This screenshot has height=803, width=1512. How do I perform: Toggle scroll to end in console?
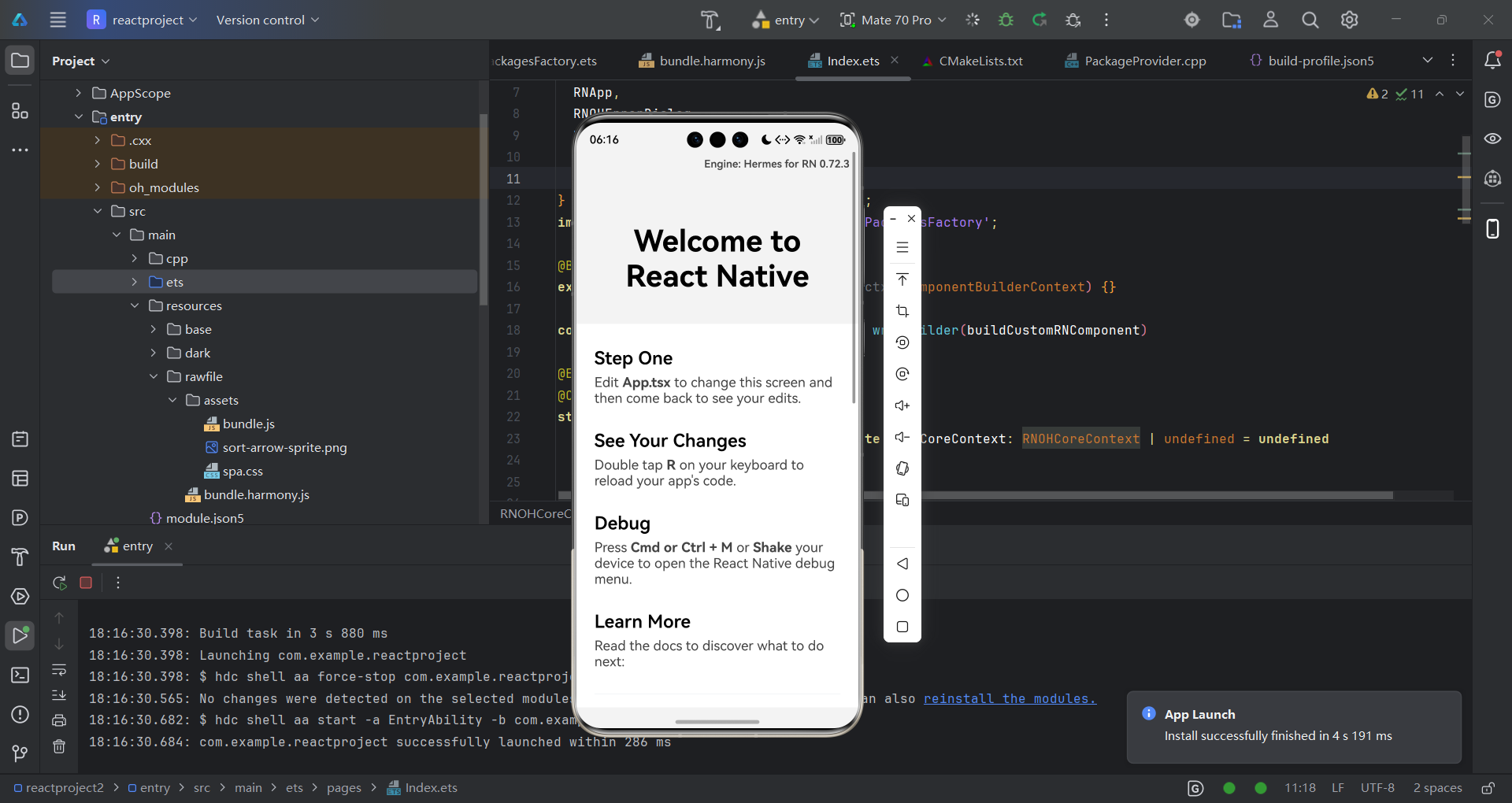pos(59,695)
